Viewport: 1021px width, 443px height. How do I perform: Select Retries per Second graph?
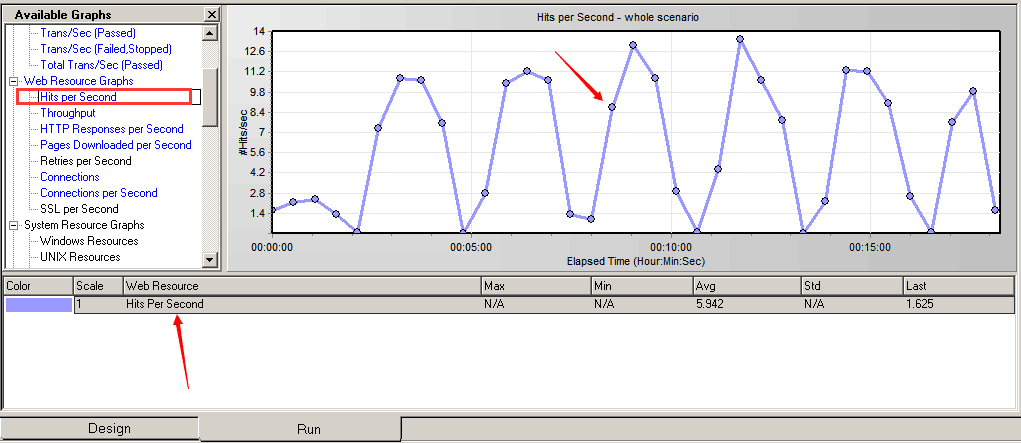click(85, 161)
